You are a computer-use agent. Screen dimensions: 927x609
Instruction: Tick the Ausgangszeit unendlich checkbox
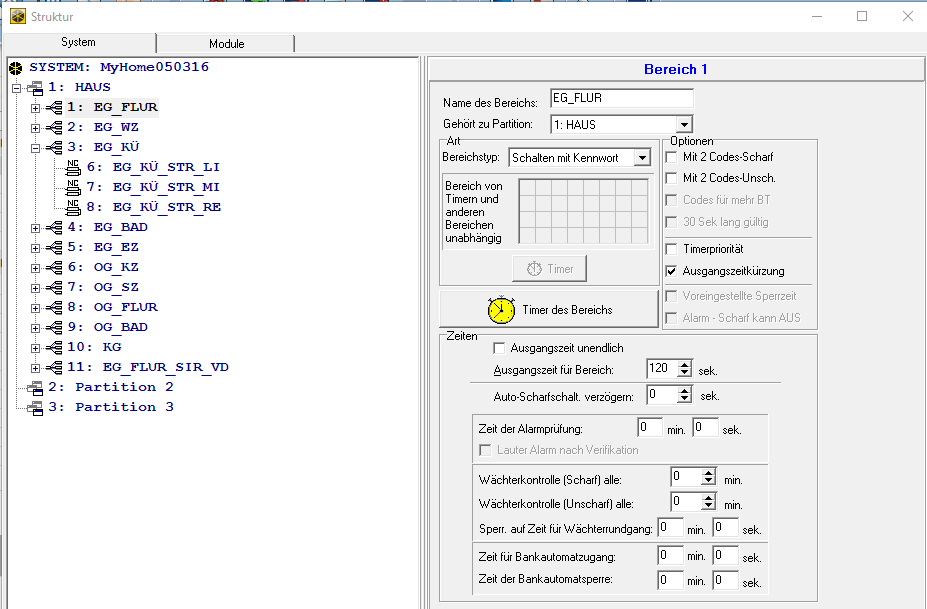coord(499,348)
